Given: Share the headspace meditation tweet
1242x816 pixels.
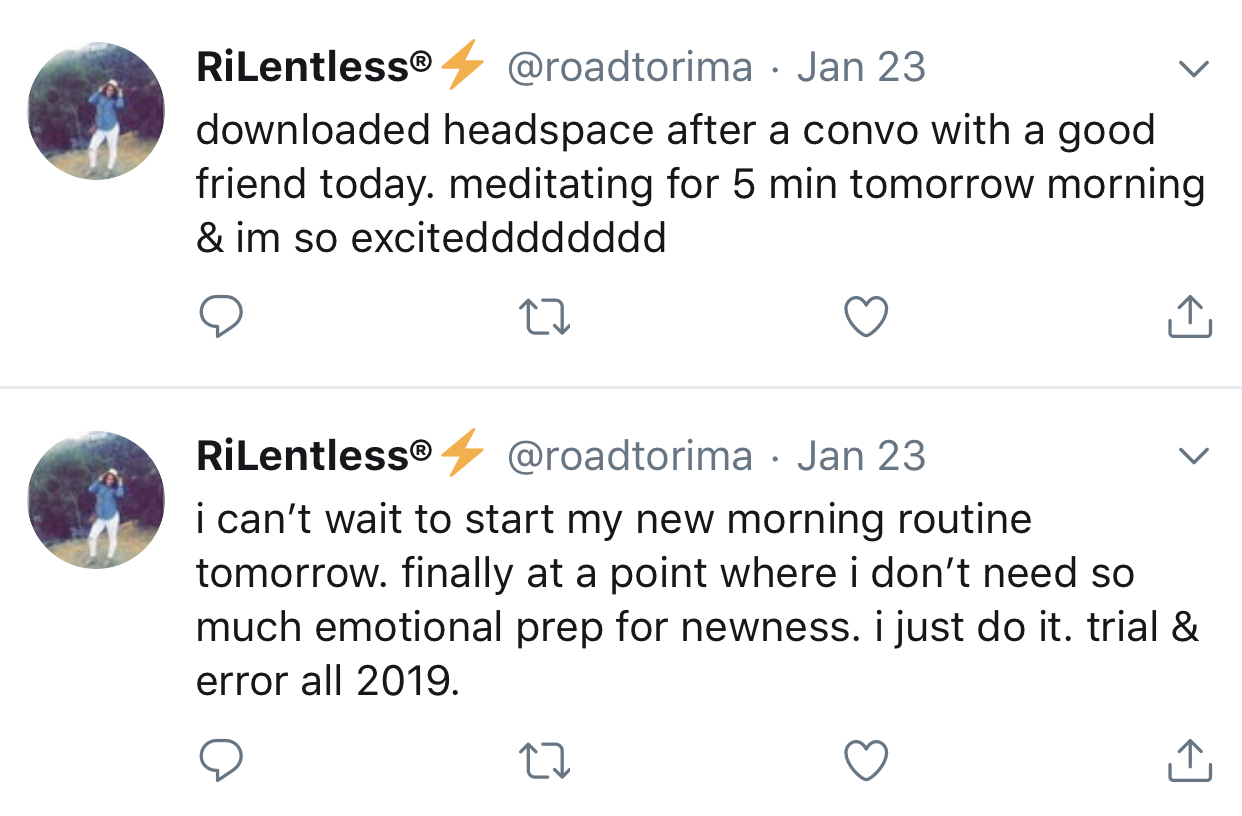Looking at the screenshot, I should pyautogui.click(x=1190, y=316).
